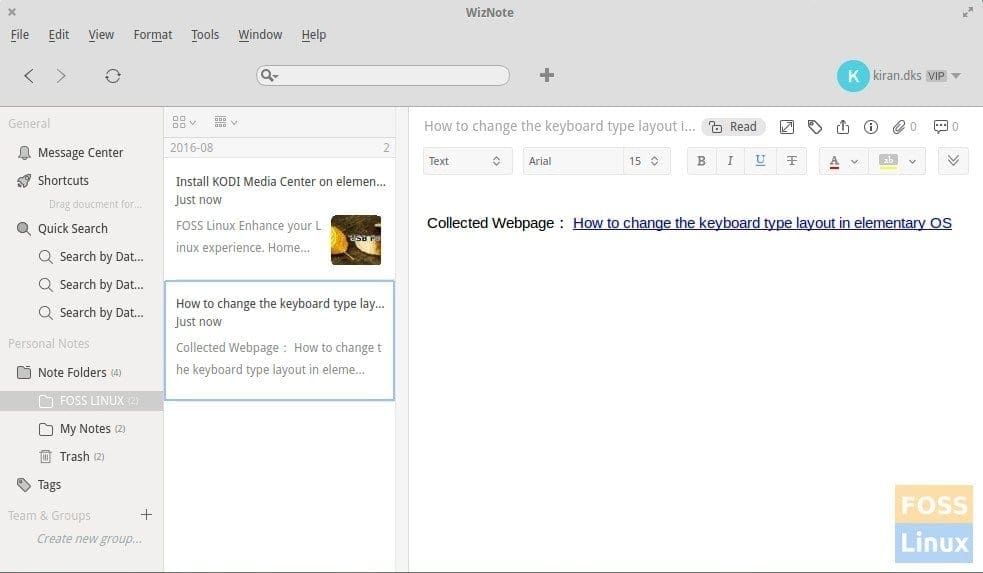Go back with the left arrow

29,76
